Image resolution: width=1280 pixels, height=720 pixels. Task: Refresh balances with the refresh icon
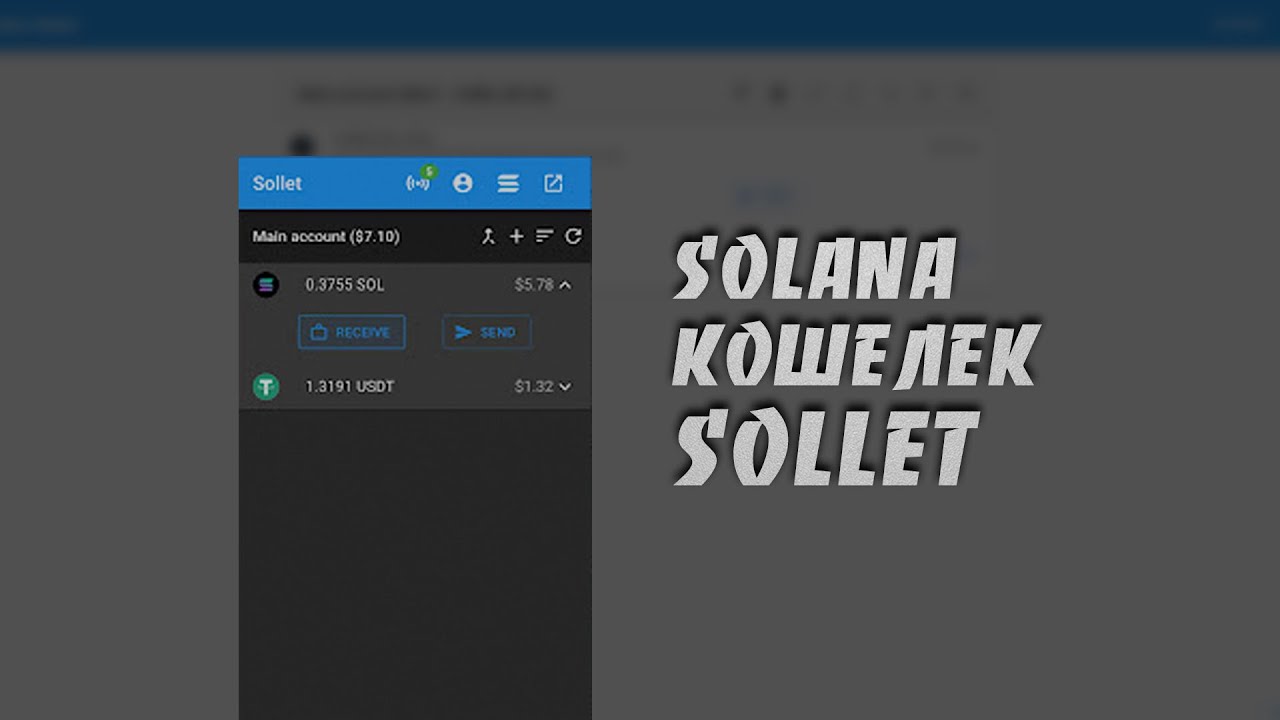573,237
